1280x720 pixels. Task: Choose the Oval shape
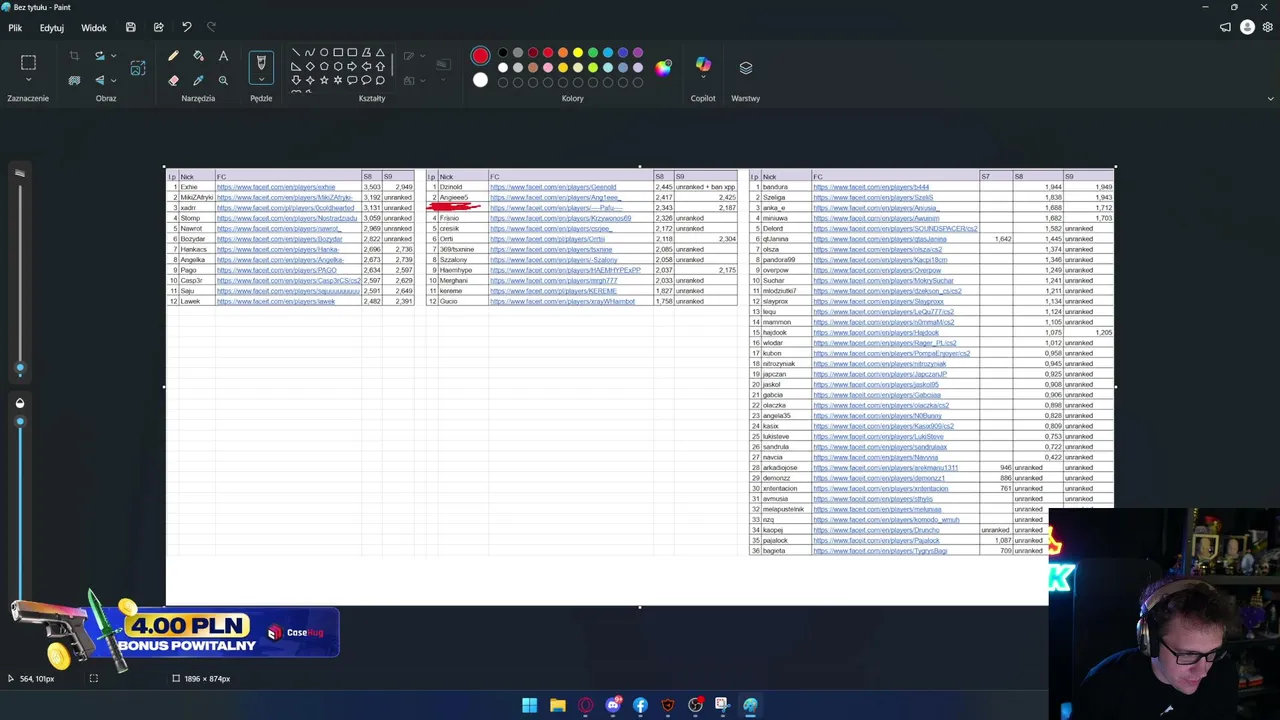324,52
